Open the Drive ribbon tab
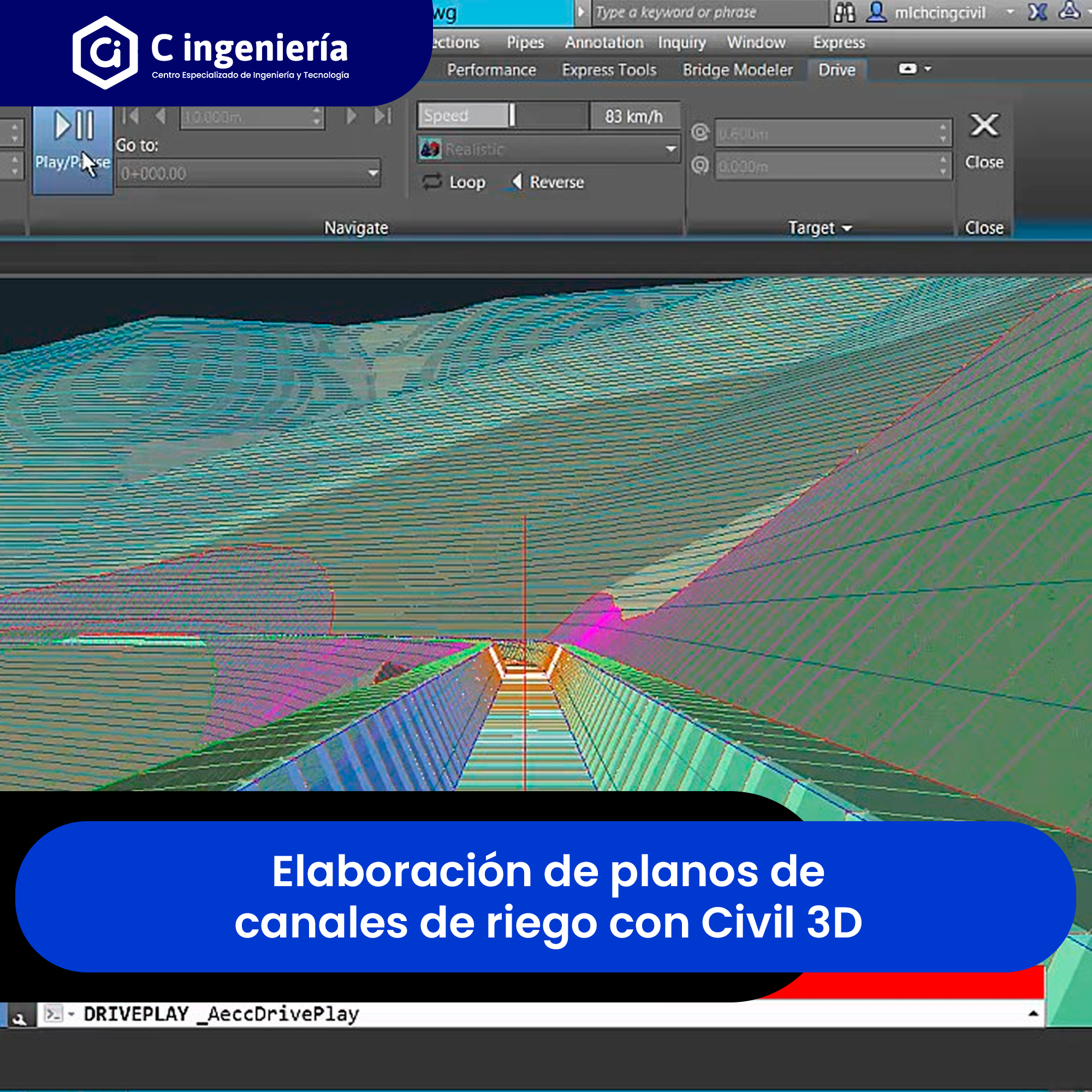The height and width of the screenshot is (1092, 1092). (x=836, y=70)
